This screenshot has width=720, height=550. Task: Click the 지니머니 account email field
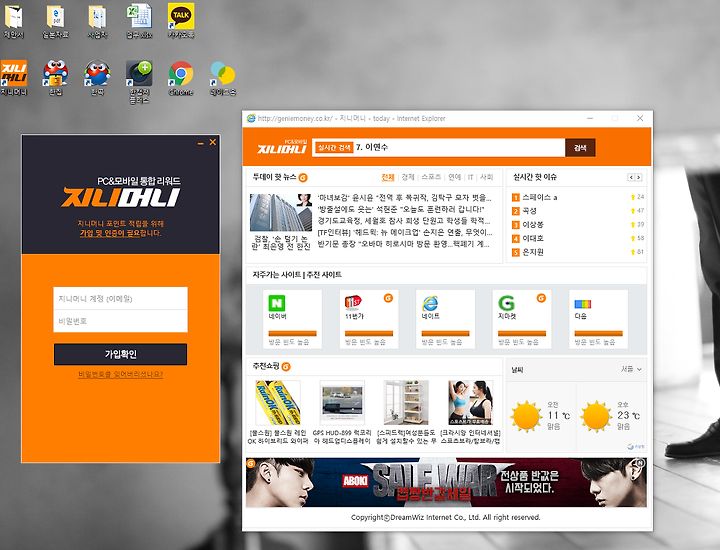coord(120,298)
